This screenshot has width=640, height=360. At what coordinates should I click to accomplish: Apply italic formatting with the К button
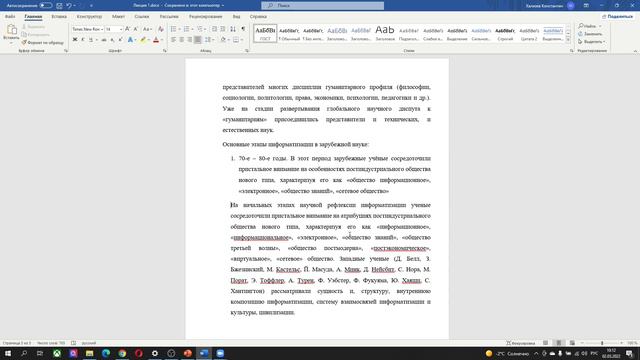83,40
